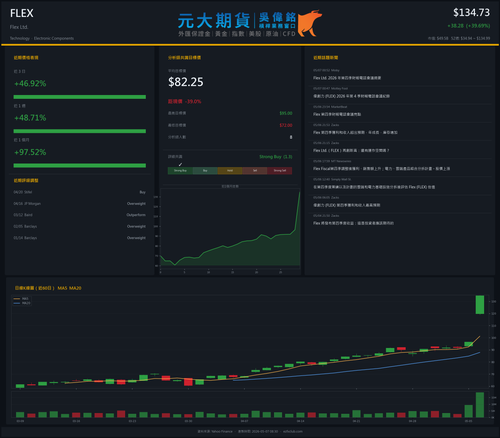Click the $95.00 highest target value
The height and width of the screenshot is (438, 500).
pos(286,113)
